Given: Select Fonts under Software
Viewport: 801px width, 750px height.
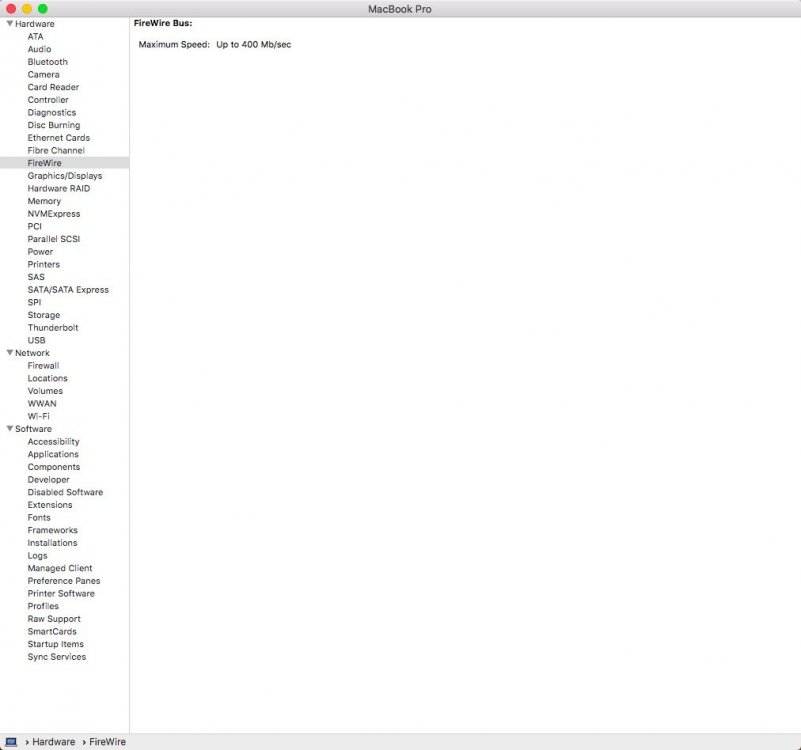Looking at the screenshot, I should point(39,518).
